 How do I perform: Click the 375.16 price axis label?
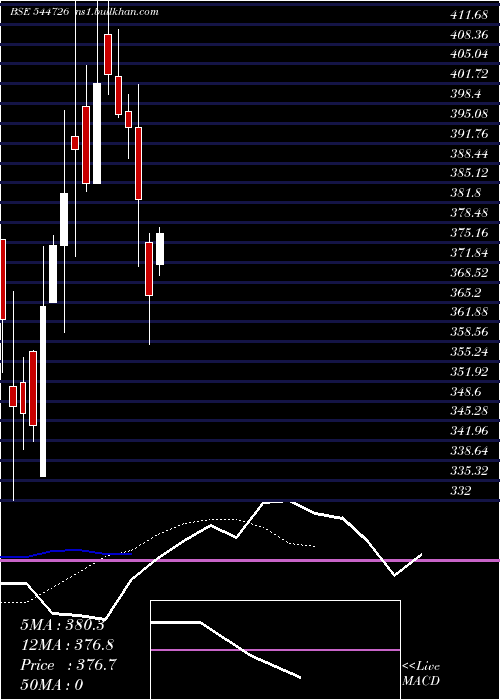click(469, 233)
